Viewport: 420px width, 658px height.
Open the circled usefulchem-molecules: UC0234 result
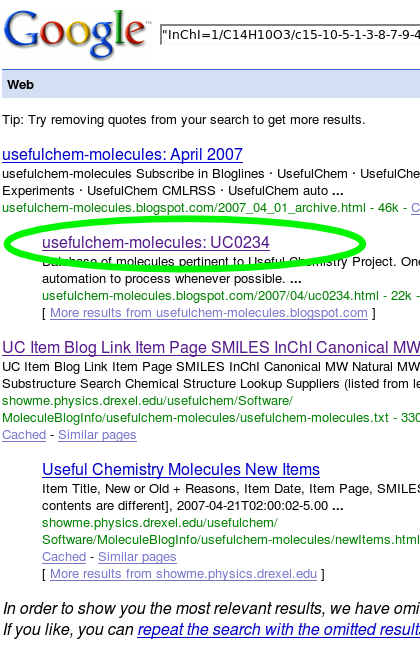point(156,243)
